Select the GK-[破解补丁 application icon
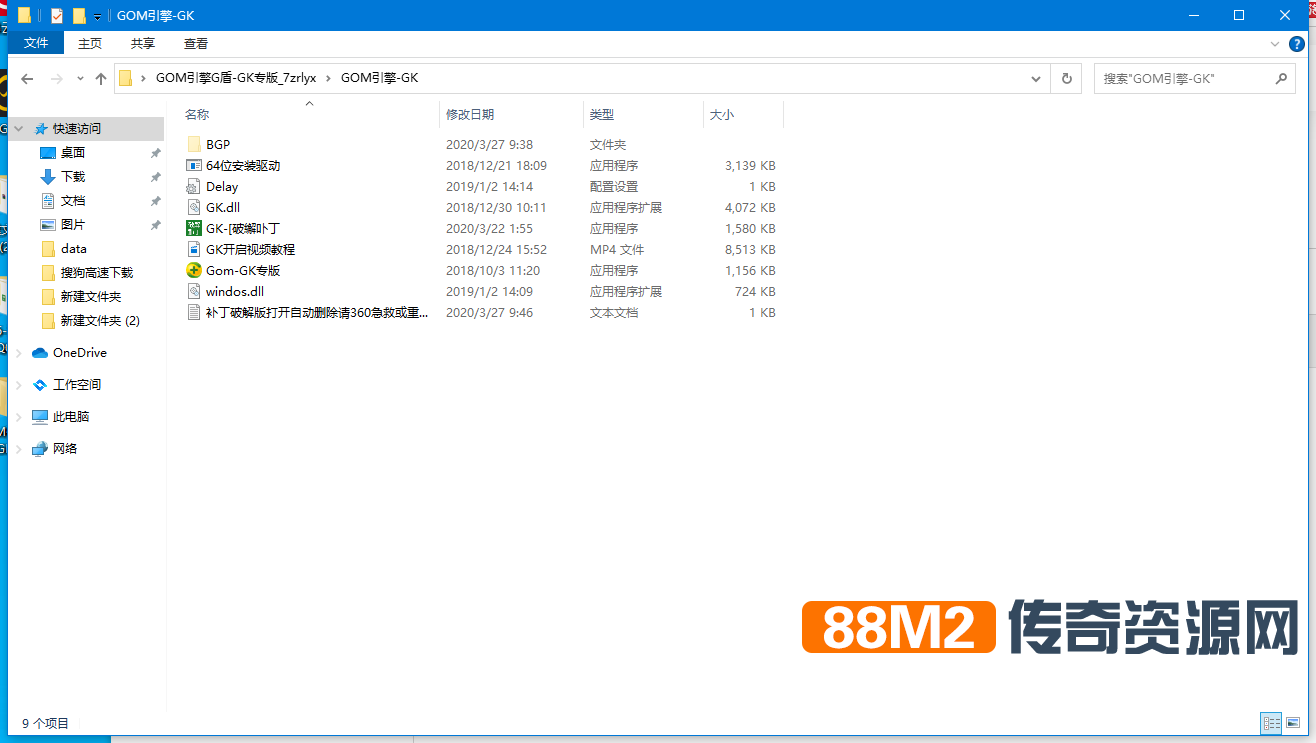1316x743 pixels. (x=194, y=229)
